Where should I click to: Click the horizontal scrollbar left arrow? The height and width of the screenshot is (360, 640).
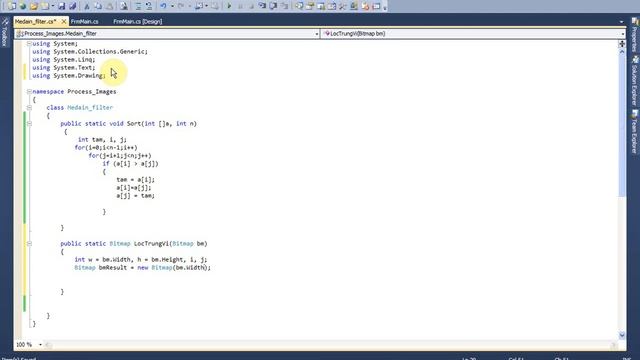tap(49, 345)
